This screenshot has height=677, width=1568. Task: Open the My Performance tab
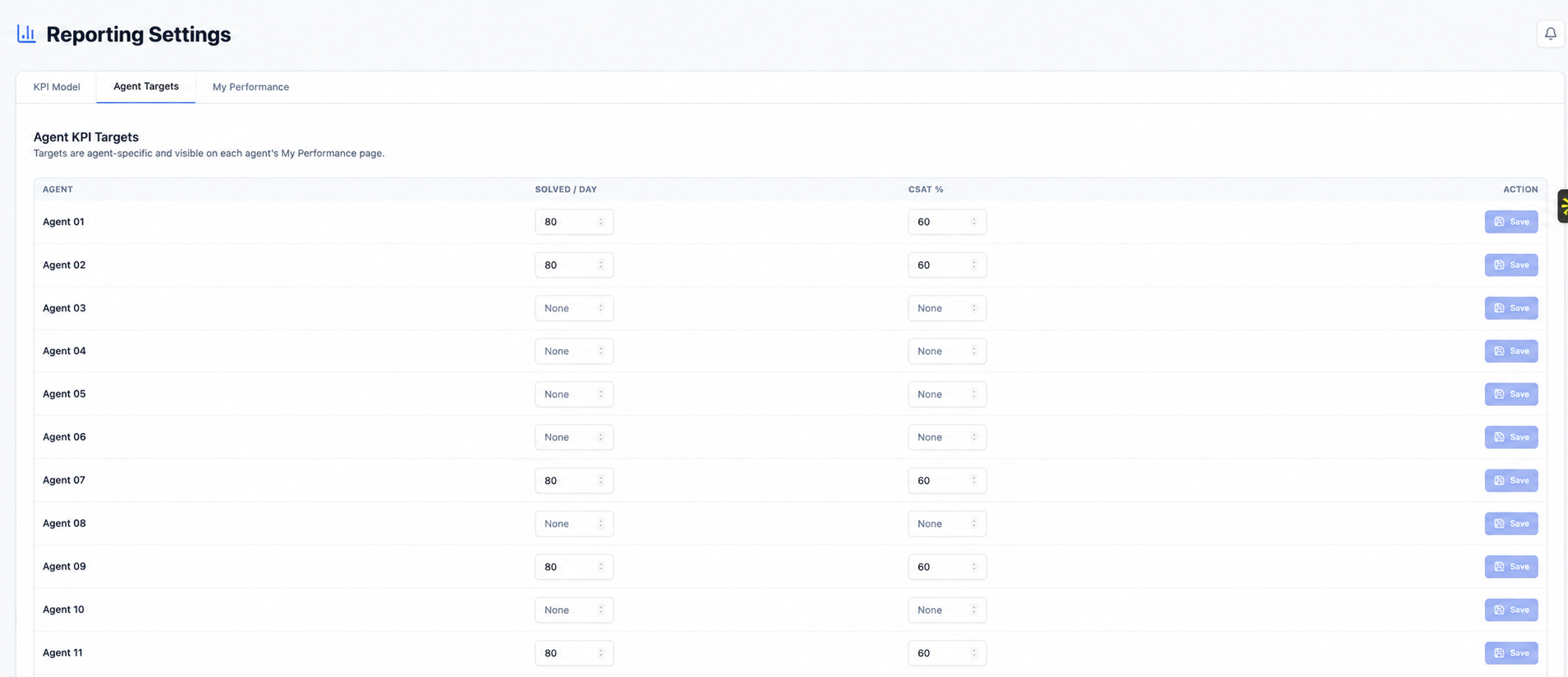click(x=251, y=87)
